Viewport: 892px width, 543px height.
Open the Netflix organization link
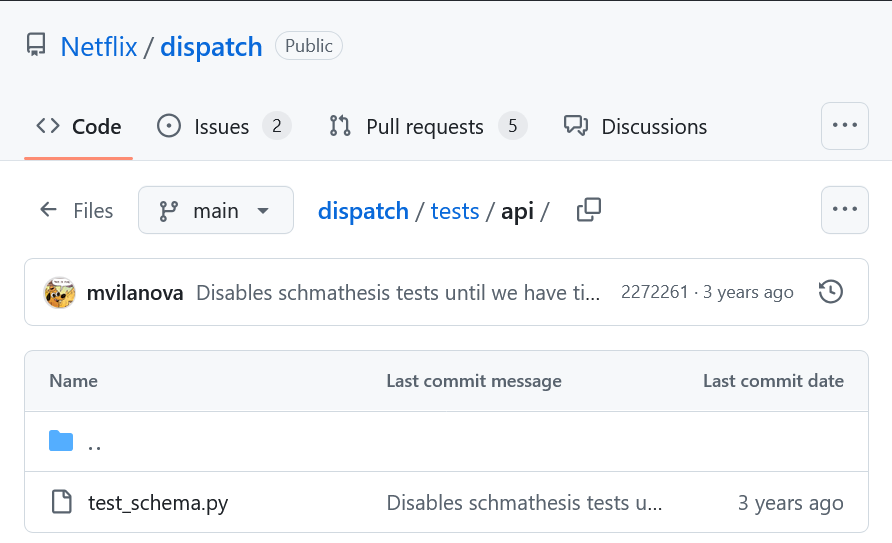(x=99, y=47)
